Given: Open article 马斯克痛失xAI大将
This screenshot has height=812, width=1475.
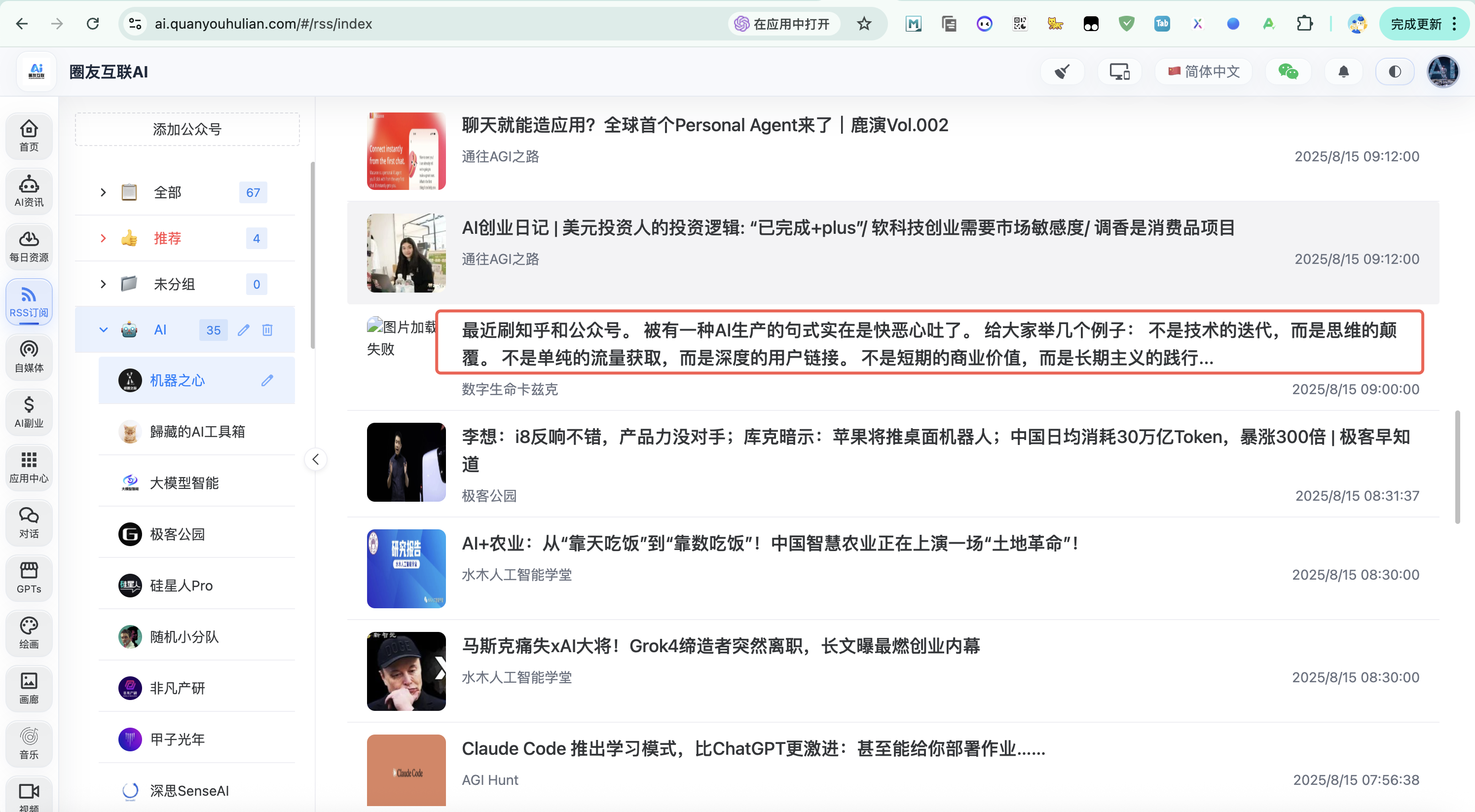Looking at the screenshot, I should click(x=721, y=646).
